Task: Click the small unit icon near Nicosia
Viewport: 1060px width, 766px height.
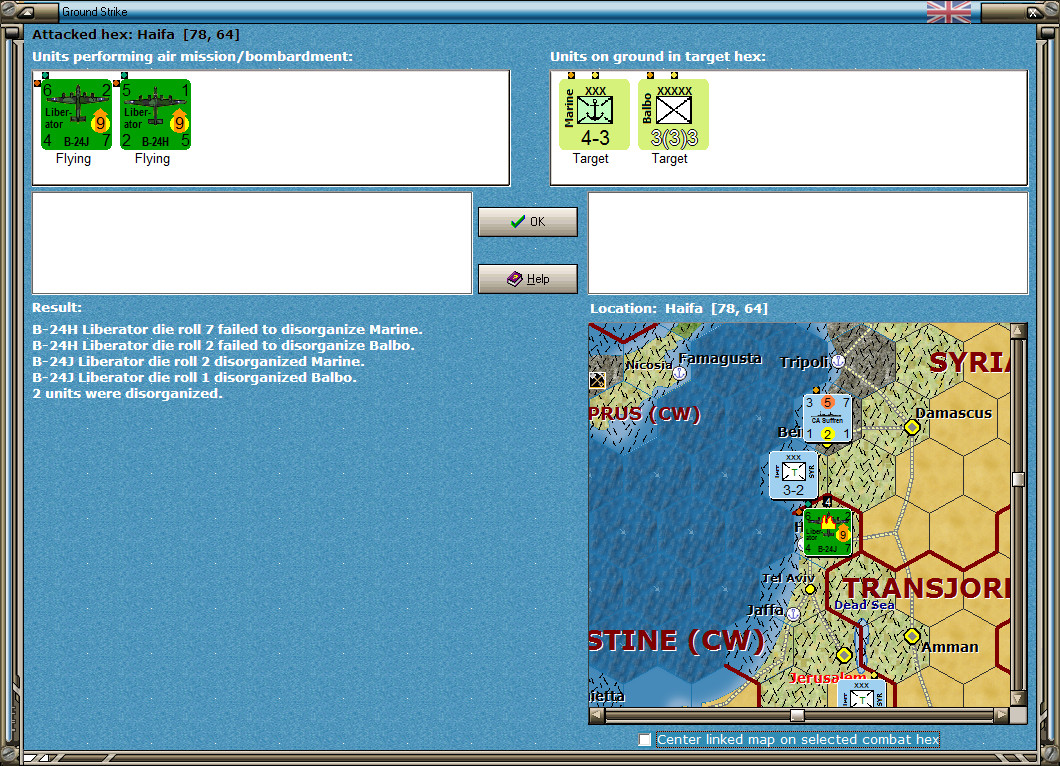Action: pos(598,380)
